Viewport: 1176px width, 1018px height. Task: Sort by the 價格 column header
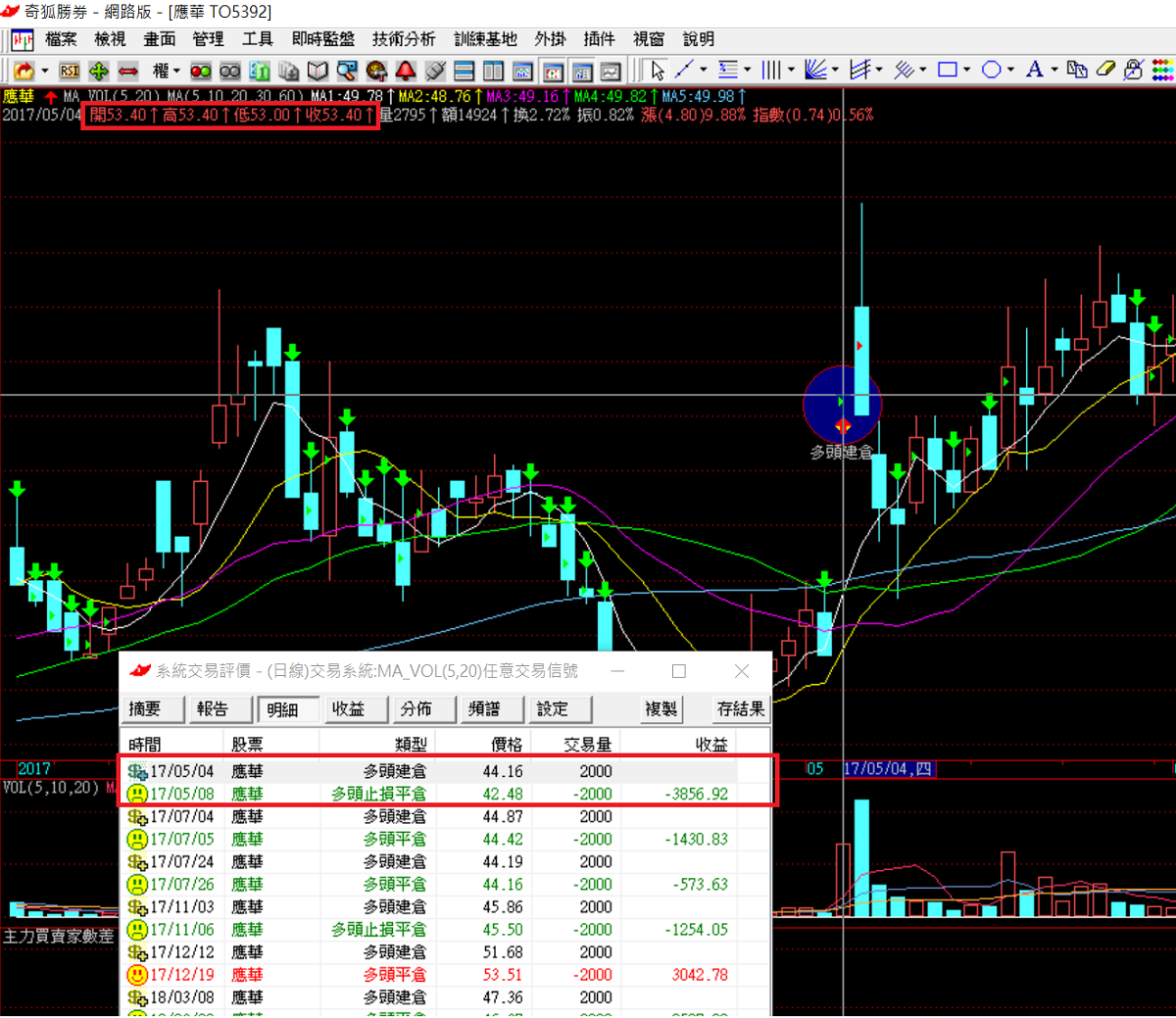pyautogui.click(x=483, y=745)
